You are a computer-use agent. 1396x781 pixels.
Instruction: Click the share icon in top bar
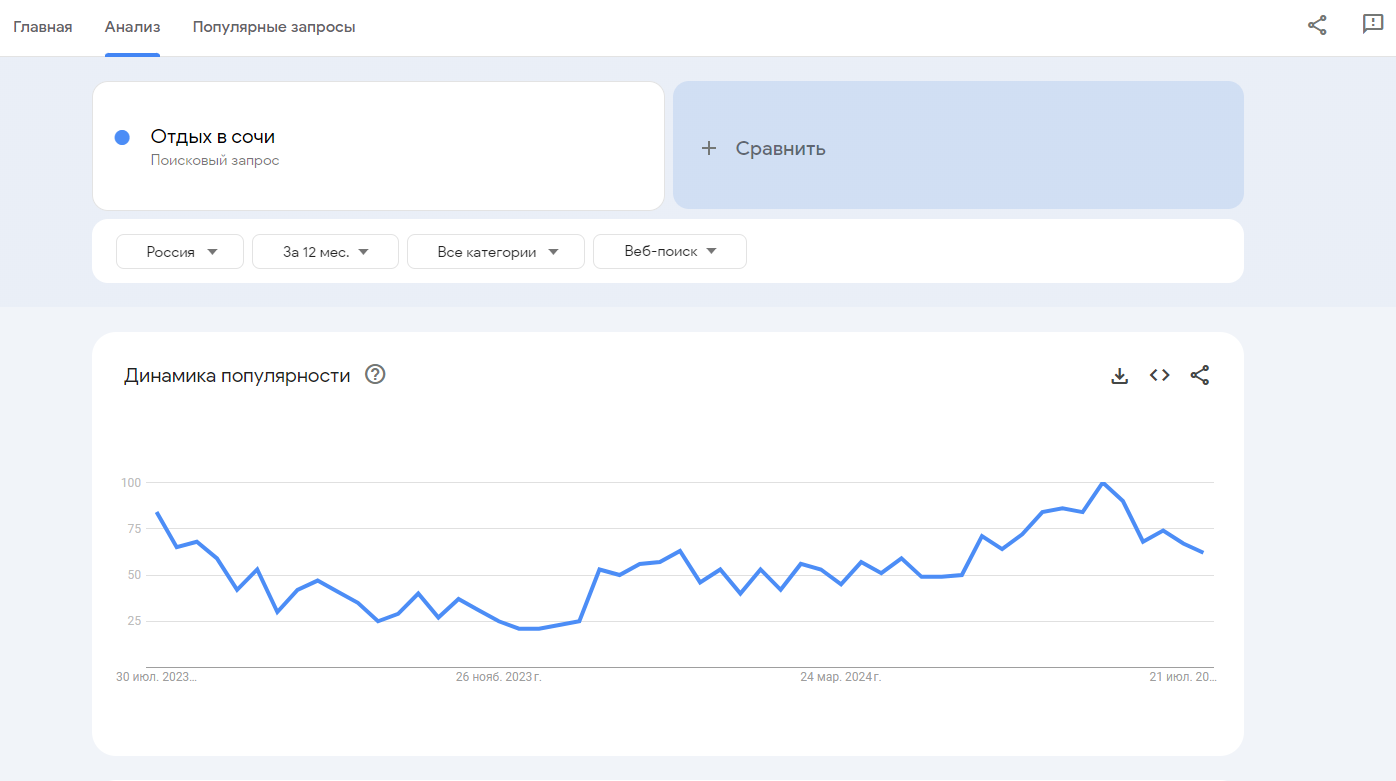coord(1317,26)
